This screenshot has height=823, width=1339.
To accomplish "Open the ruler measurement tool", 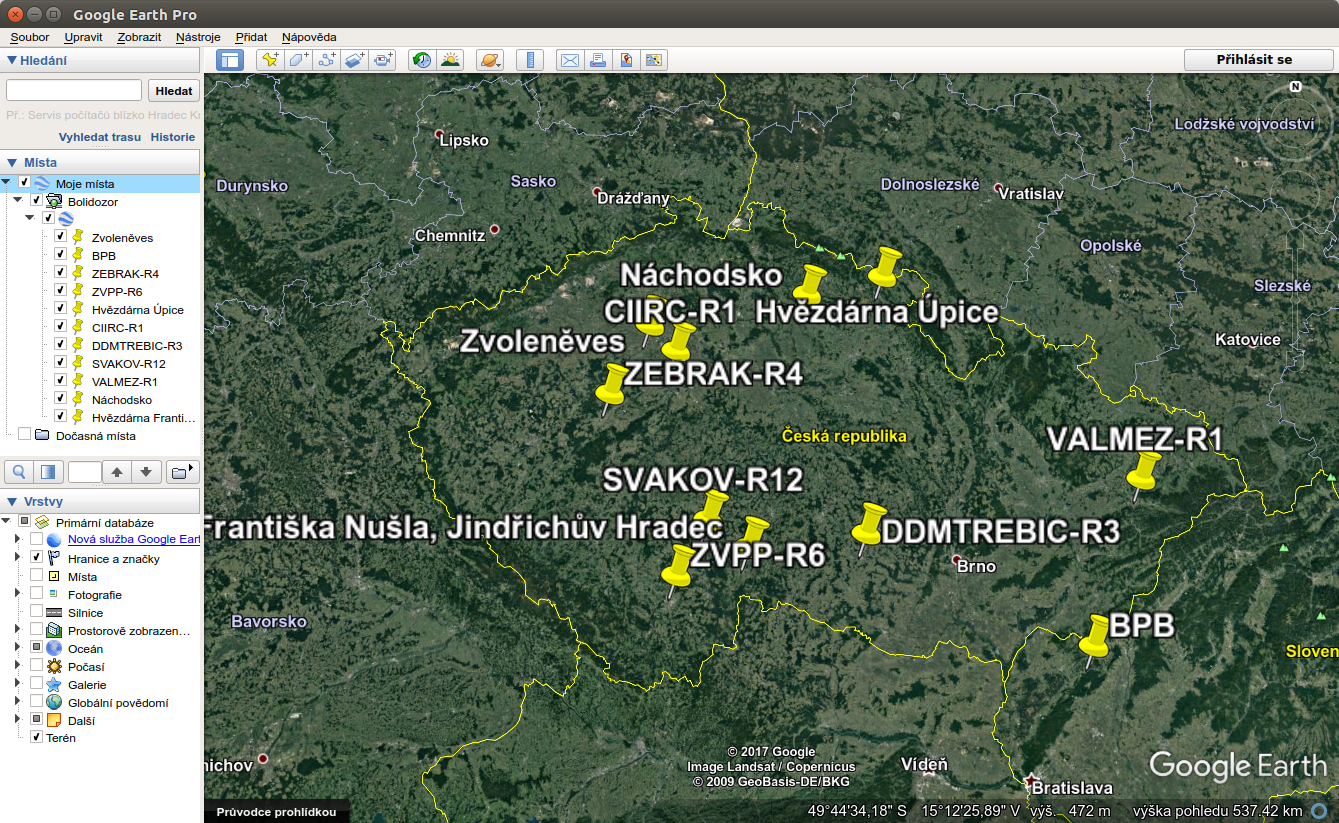I will 529,60.
